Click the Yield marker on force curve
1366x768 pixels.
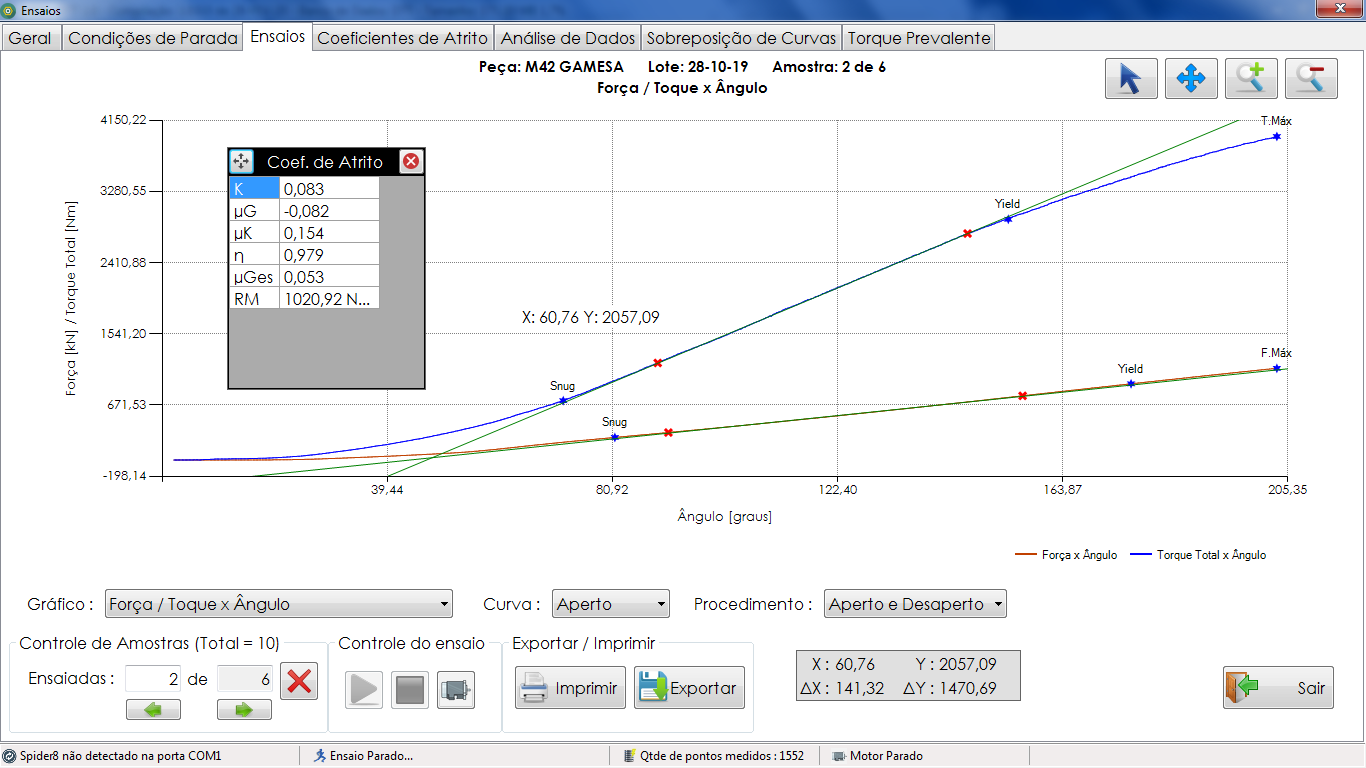(x=1131, y=383)
